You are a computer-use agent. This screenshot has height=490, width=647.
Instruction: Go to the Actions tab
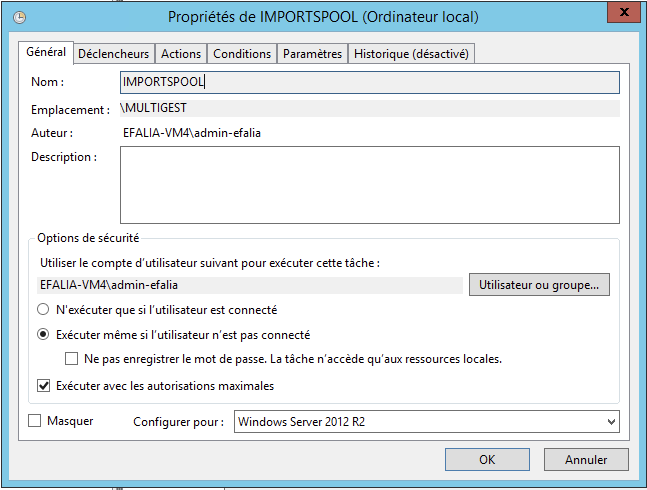tap(181, 54)
